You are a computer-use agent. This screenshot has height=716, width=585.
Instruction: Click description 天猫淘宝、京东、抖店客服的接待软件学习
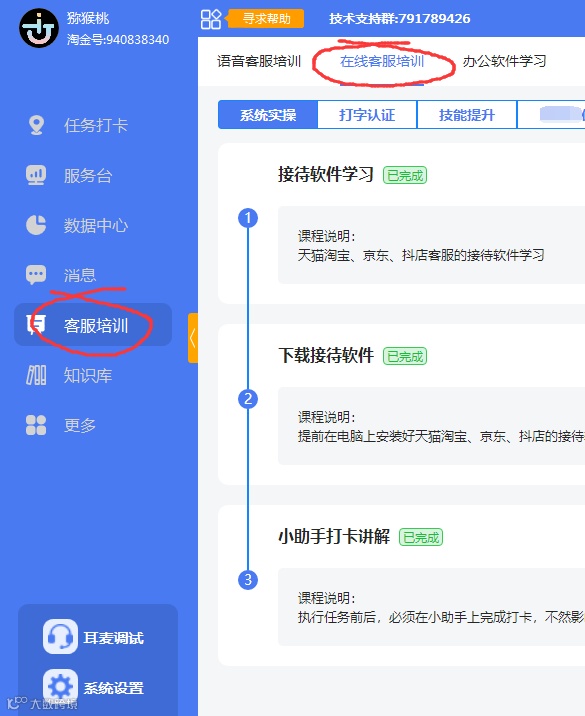[x=421, y=255]
